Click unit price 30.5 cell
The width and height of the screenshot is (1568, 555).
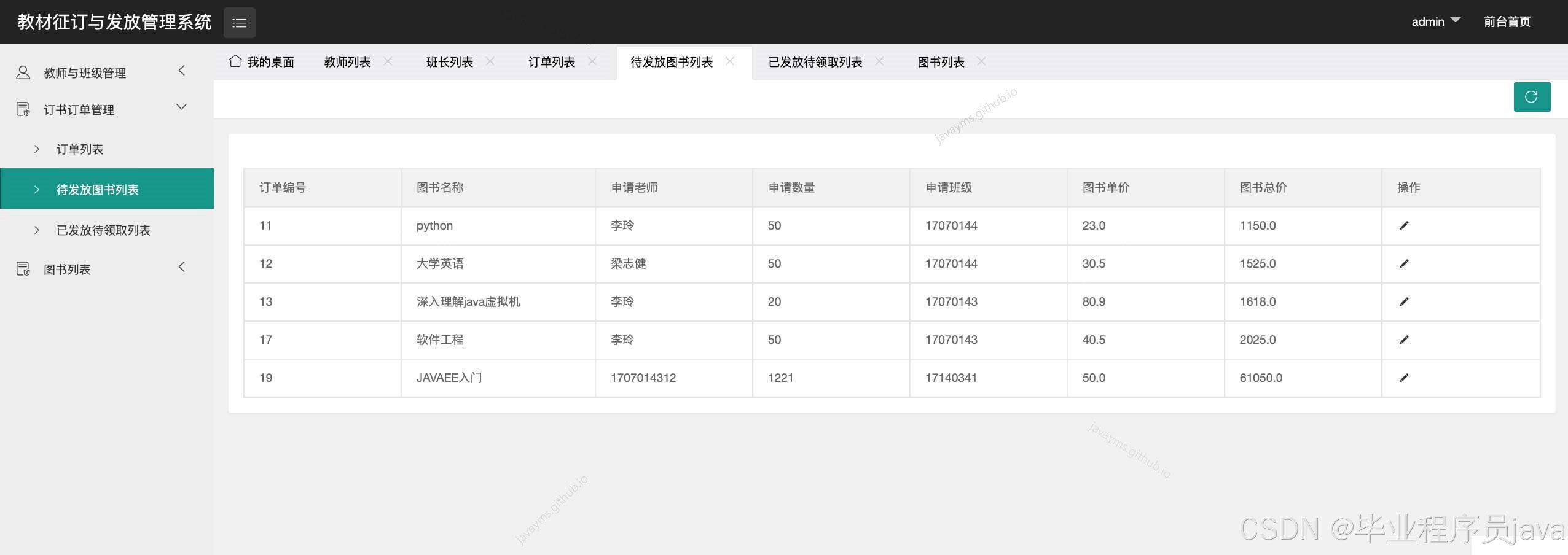(x=1146, y=264)
